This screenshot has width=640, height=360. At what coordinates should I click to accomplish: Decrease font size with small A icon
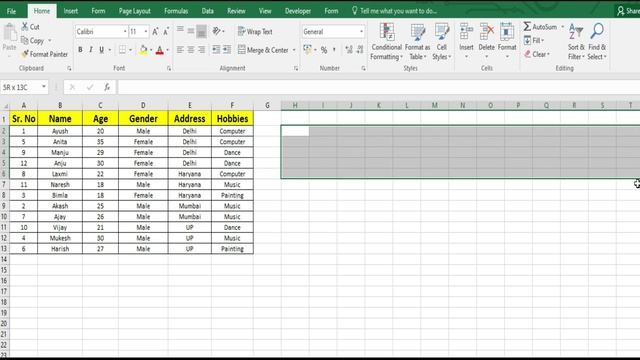point(166,31)
